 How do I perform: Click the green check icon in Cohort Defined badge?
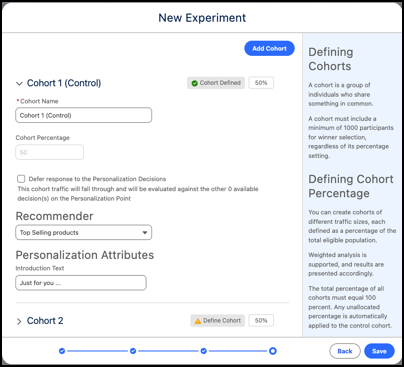click(195, 83)
